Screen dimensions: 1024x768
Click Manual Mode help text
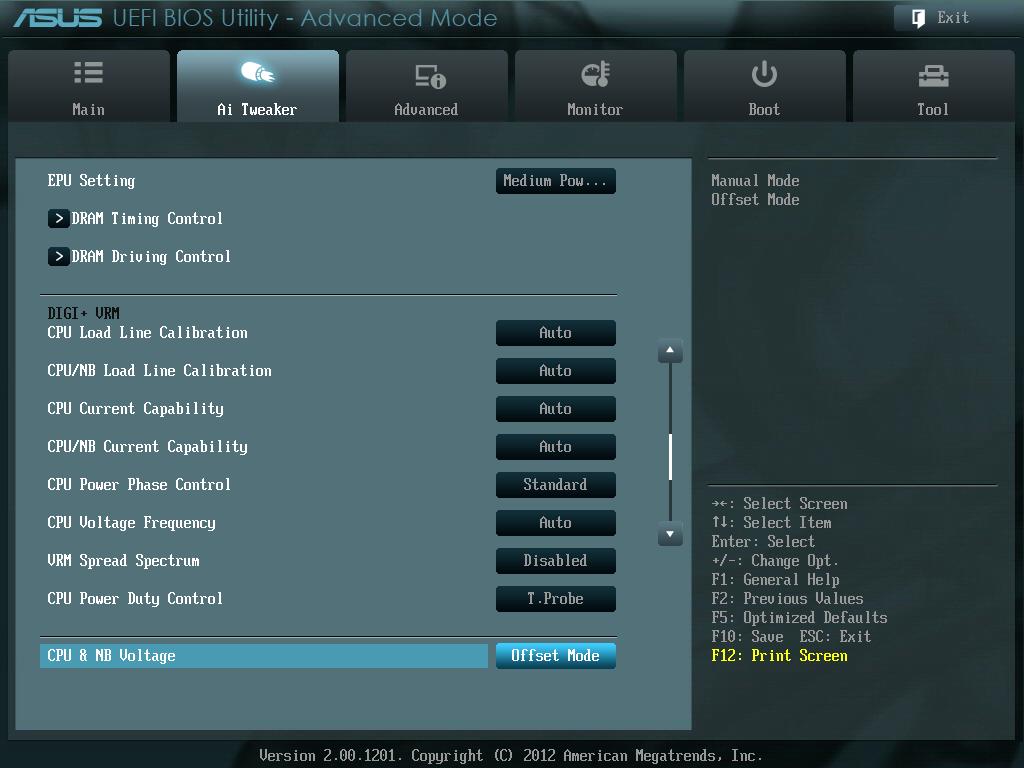pyautogui.click(x=756, y=180)
